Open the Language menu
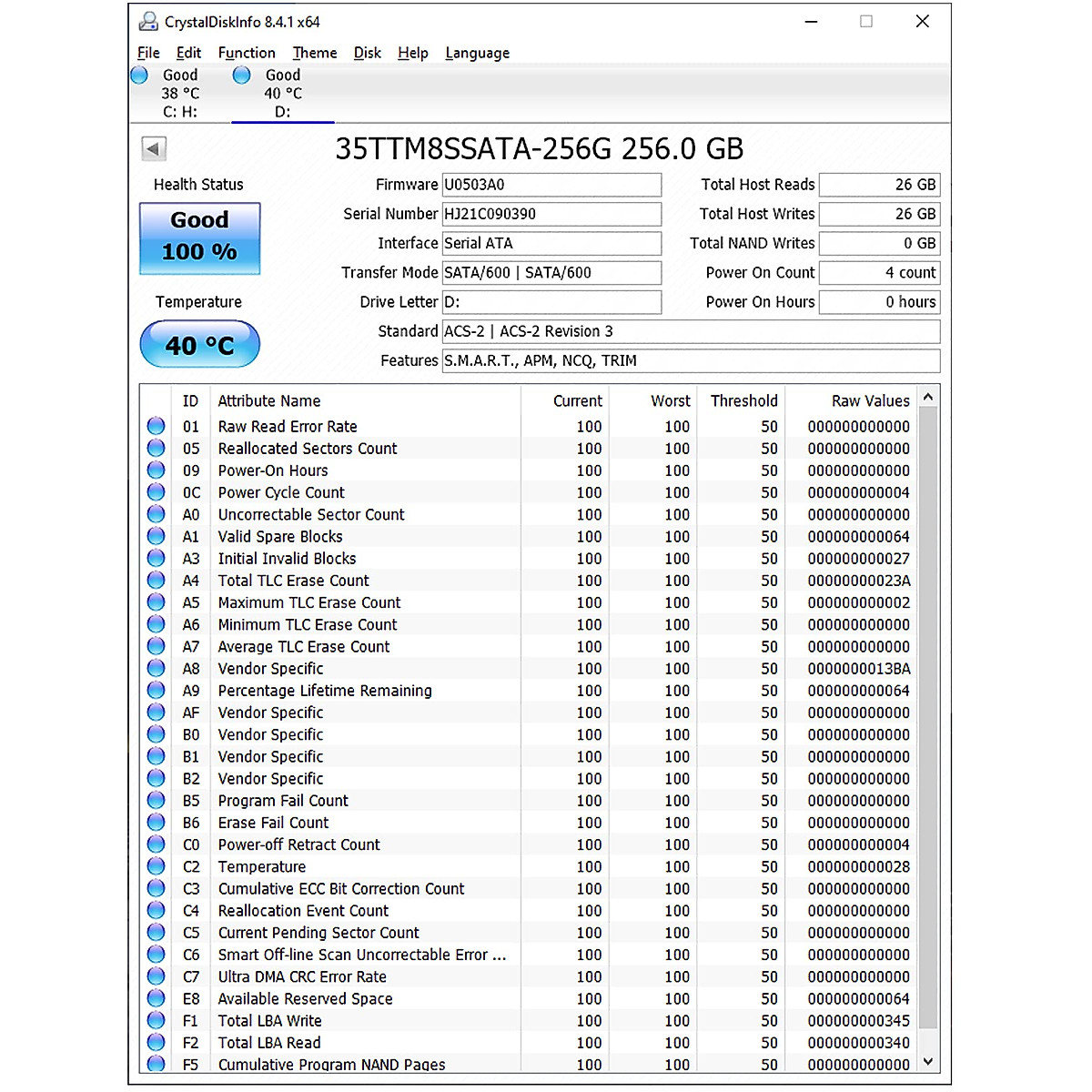This screenshot has width=1092, height=1092. 477,53
